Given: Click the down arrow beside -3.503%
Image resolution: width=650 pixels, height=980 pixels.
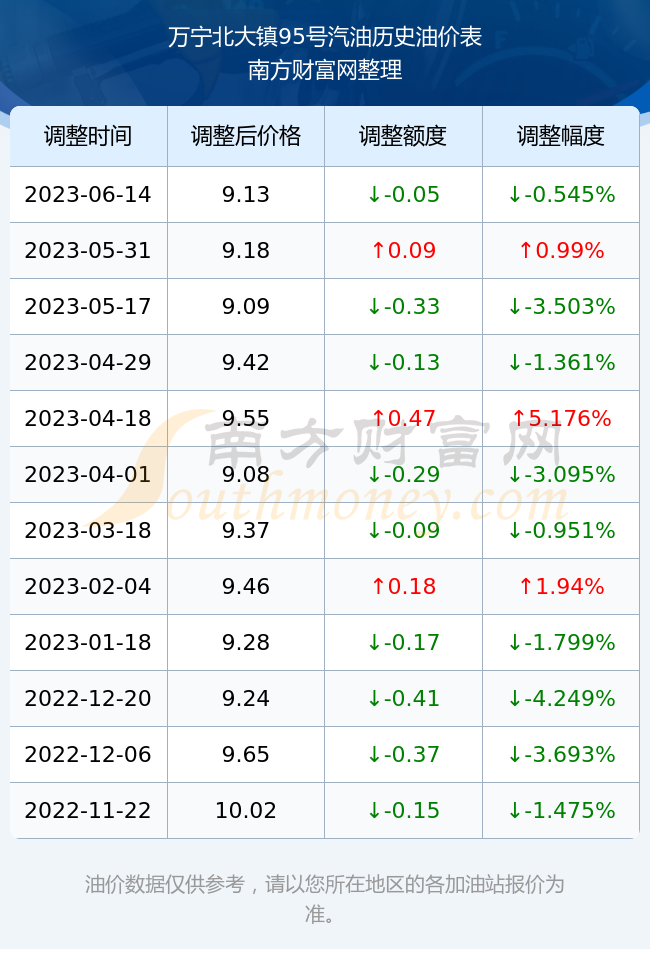Looking at the screenshot, I should pyautogui.click(x=514, y=306).
